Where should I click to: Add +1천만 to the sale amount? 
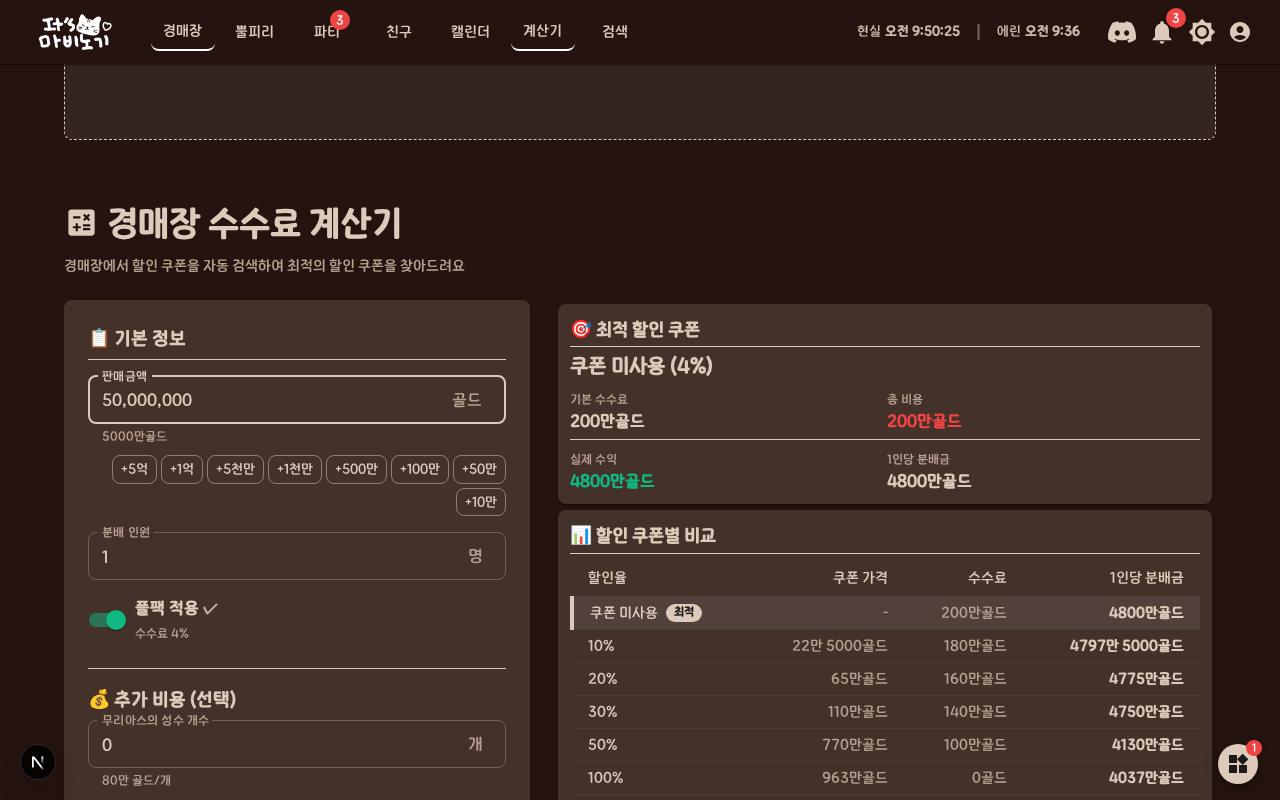pyautogui.click(x=295, y=469)
